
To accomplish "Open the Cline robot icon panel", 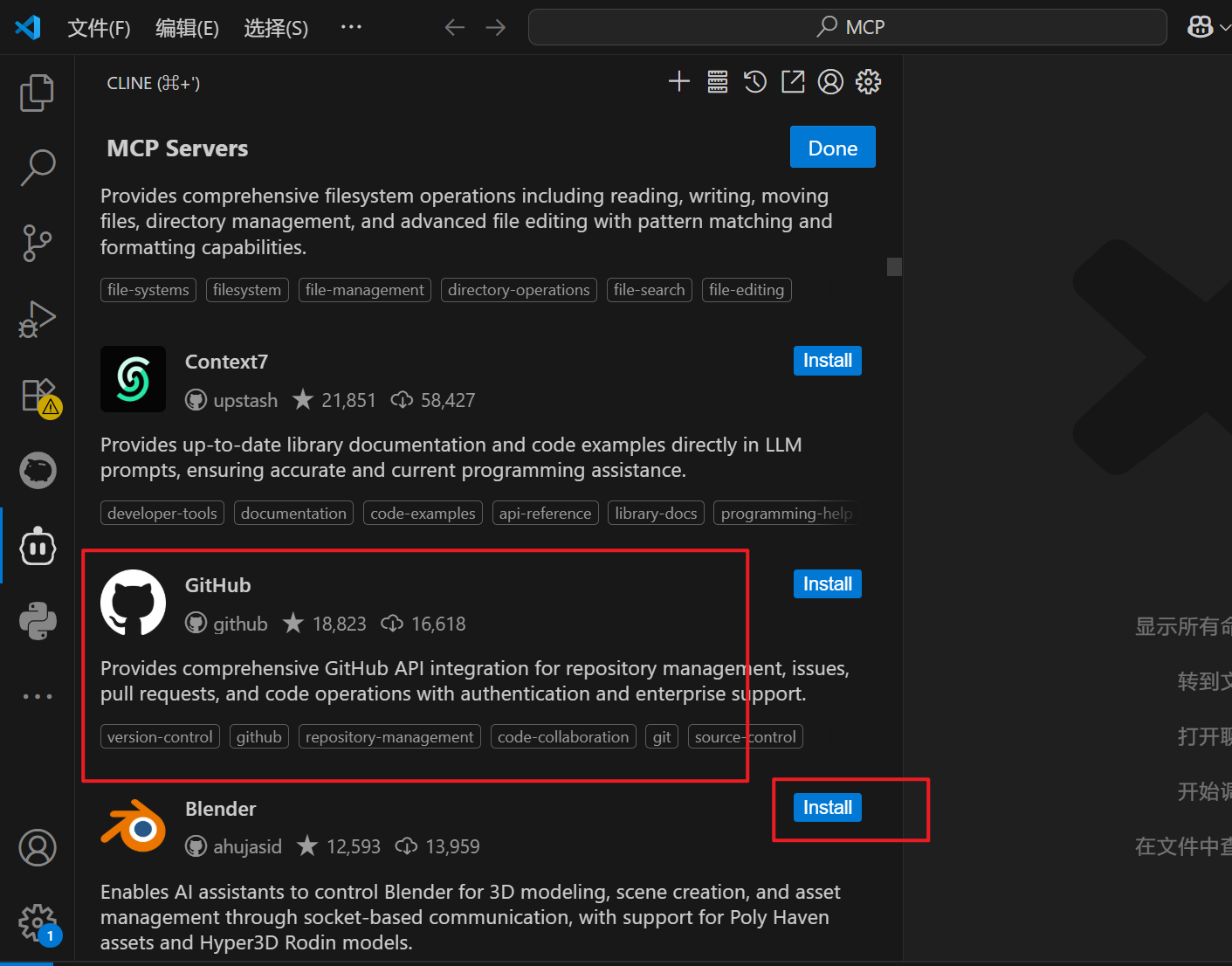I will point(38,547).
